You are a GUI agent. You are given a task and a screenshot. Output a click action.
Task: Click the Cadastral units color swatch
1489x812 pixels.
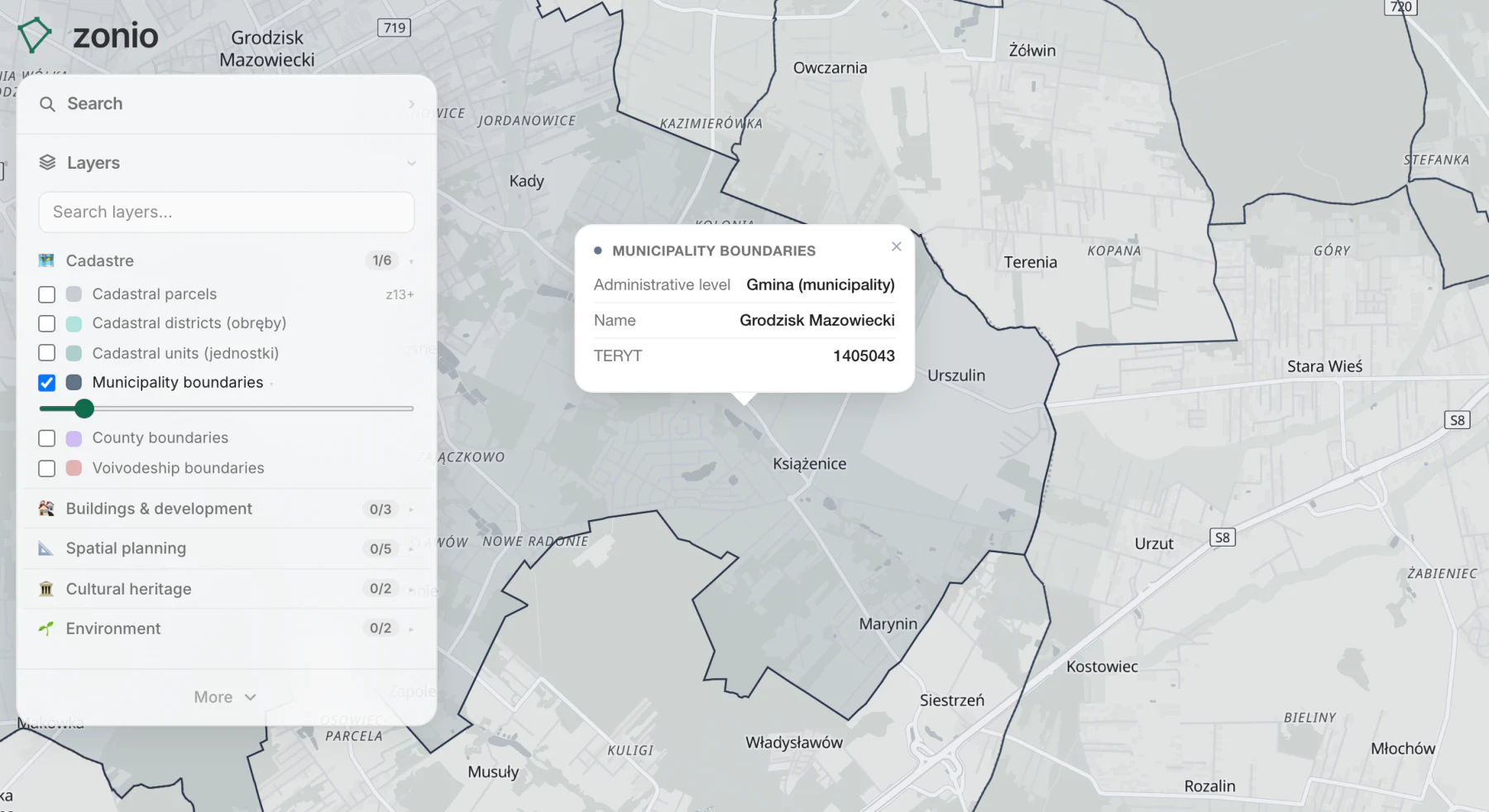(x=74, y=353)
